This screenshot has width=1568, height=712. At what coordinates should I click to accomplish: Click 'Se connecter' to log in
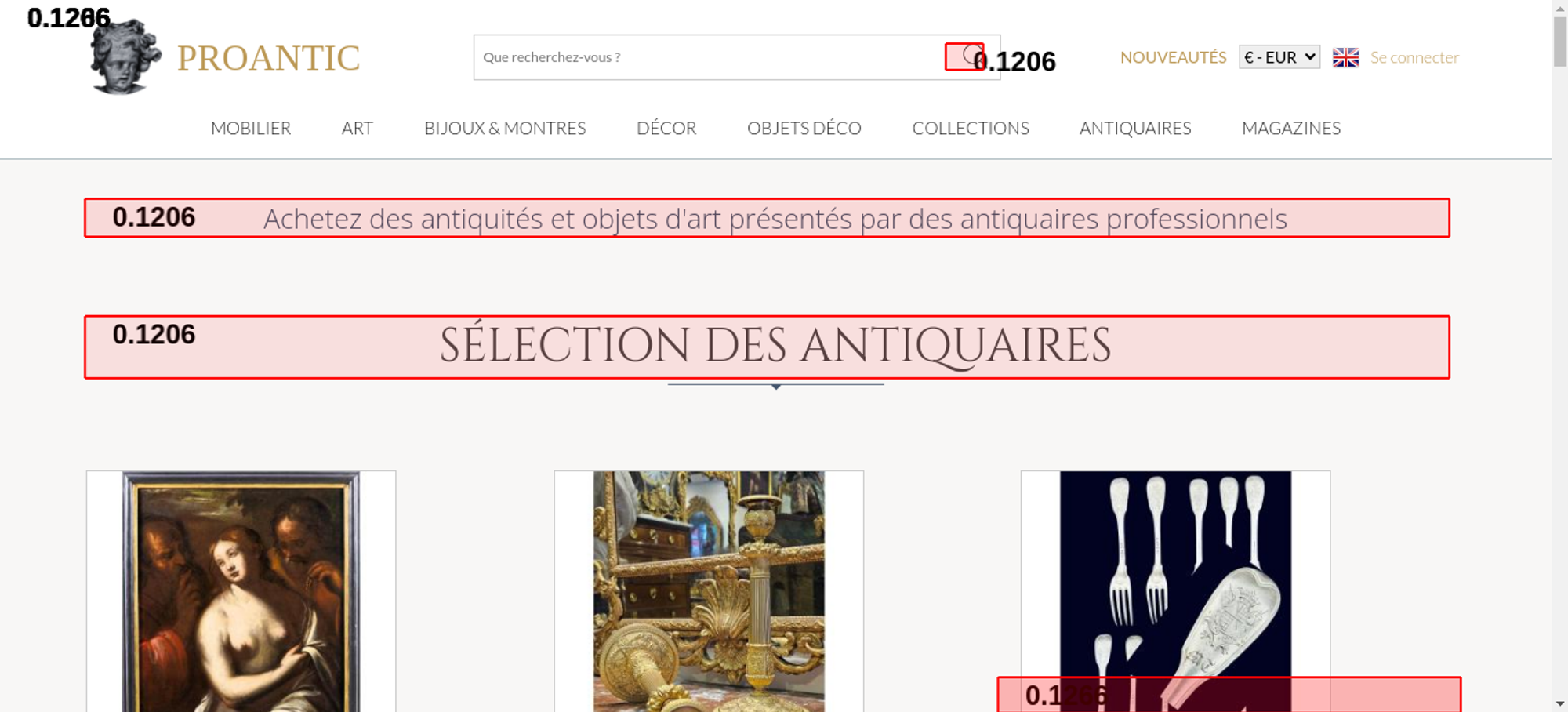(x=1414, y=57)
